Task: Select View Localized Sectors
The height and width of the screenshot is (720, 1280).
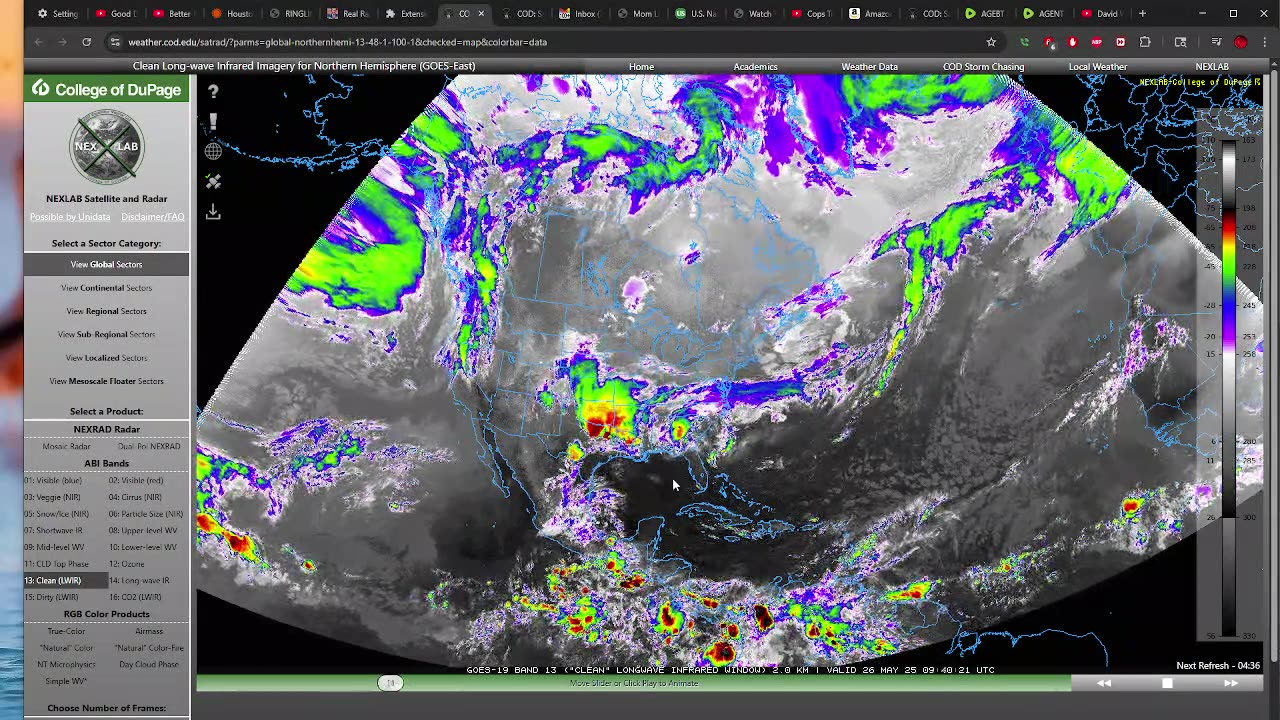Action: pos(106,358)
